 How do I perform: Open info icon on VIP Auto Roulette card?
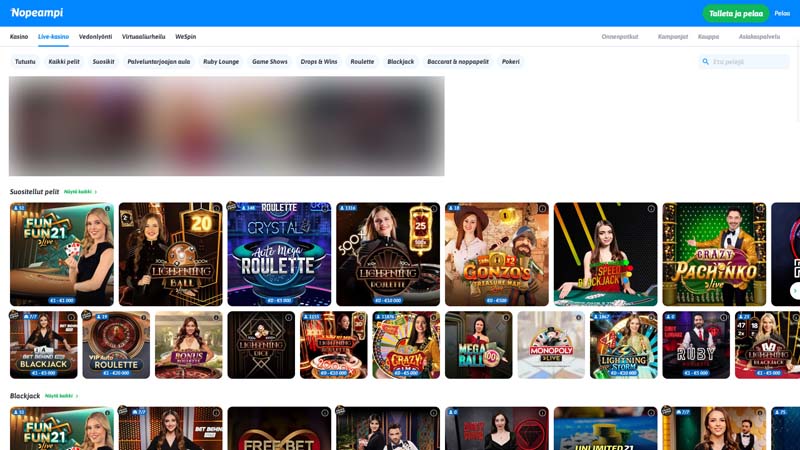point(144,317)
